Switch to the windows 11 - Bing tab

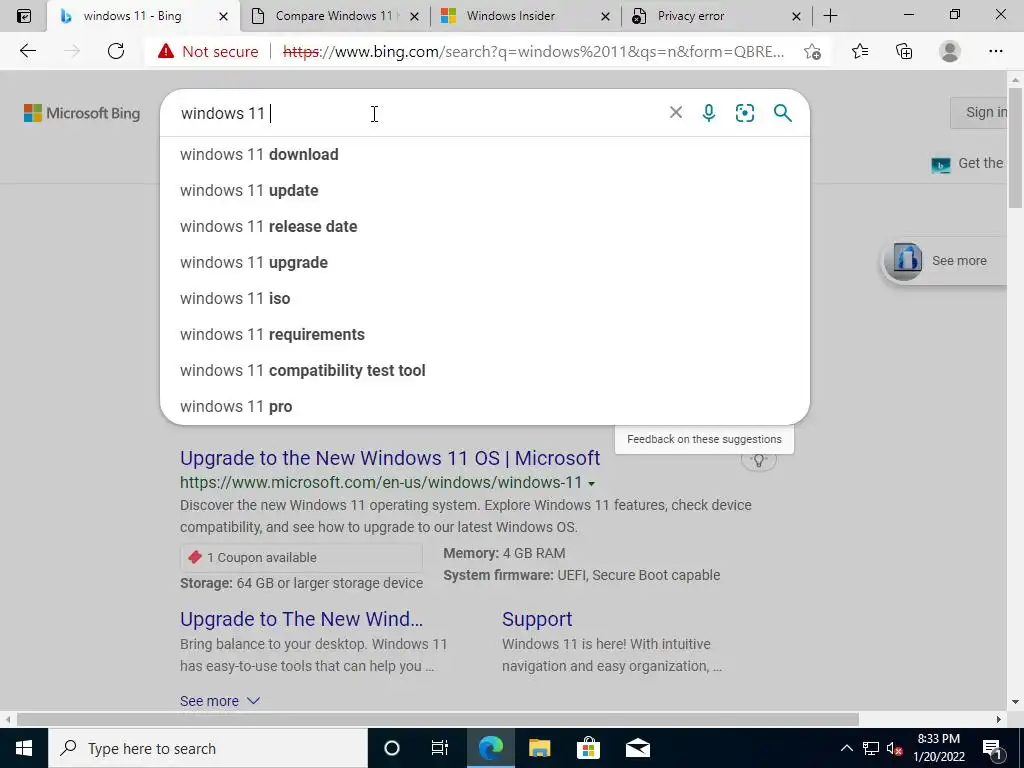[133, 16]
